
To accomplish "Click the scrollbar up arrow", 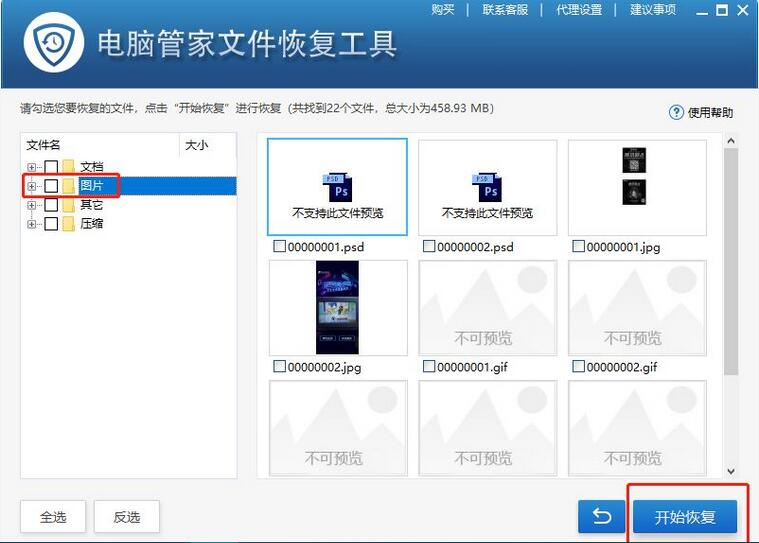I will point(731,141).
